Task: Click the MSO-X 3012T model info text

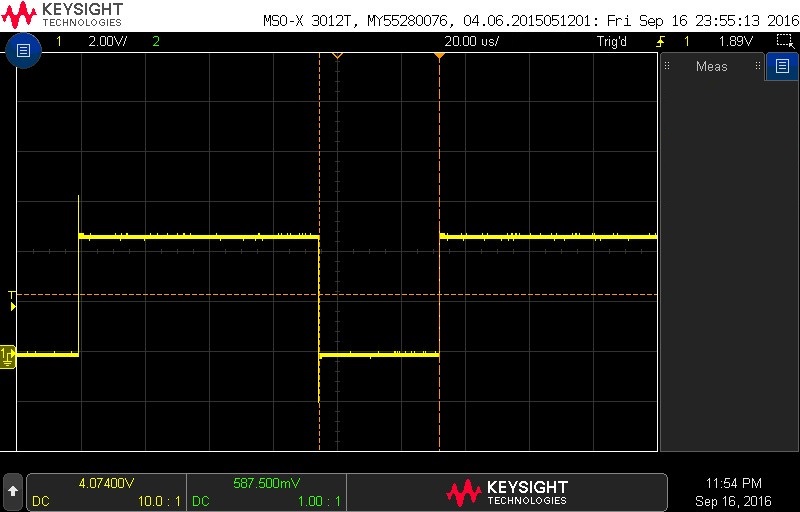Action: click(531, 21)
